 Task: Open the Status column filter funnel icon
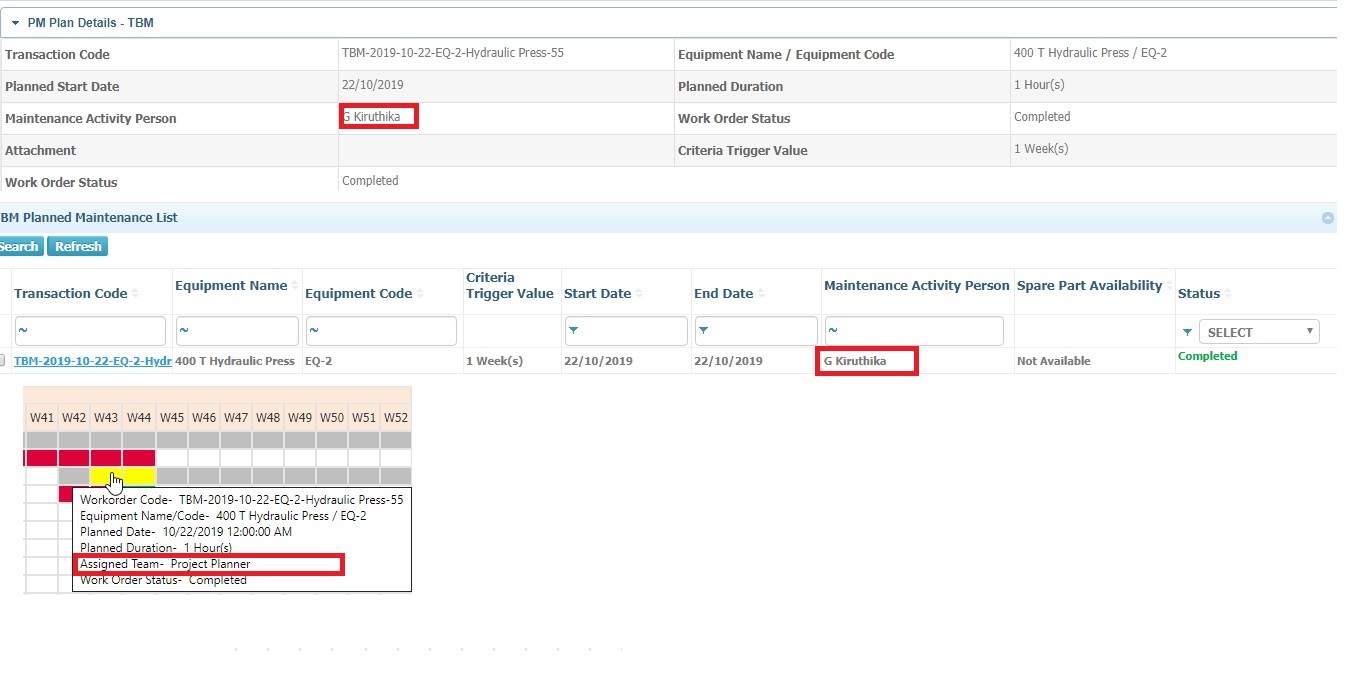coord(1187,332)
